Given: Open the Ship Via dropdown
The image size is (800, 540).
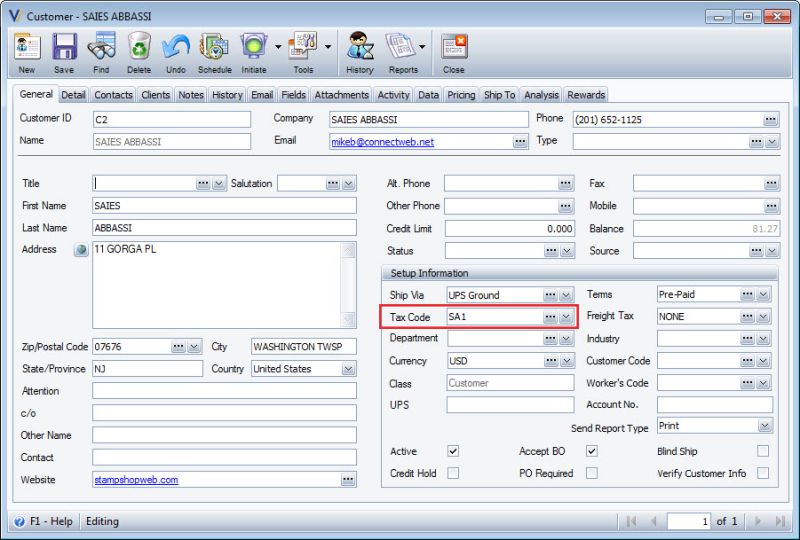Looking at the screenshot, I should (x=565, y=295).
